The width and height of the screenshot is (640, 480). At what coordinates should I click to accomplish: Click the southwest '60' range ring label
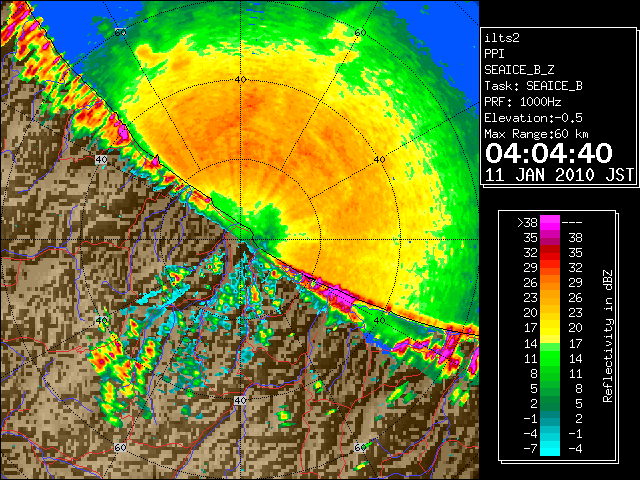[120, 448]
